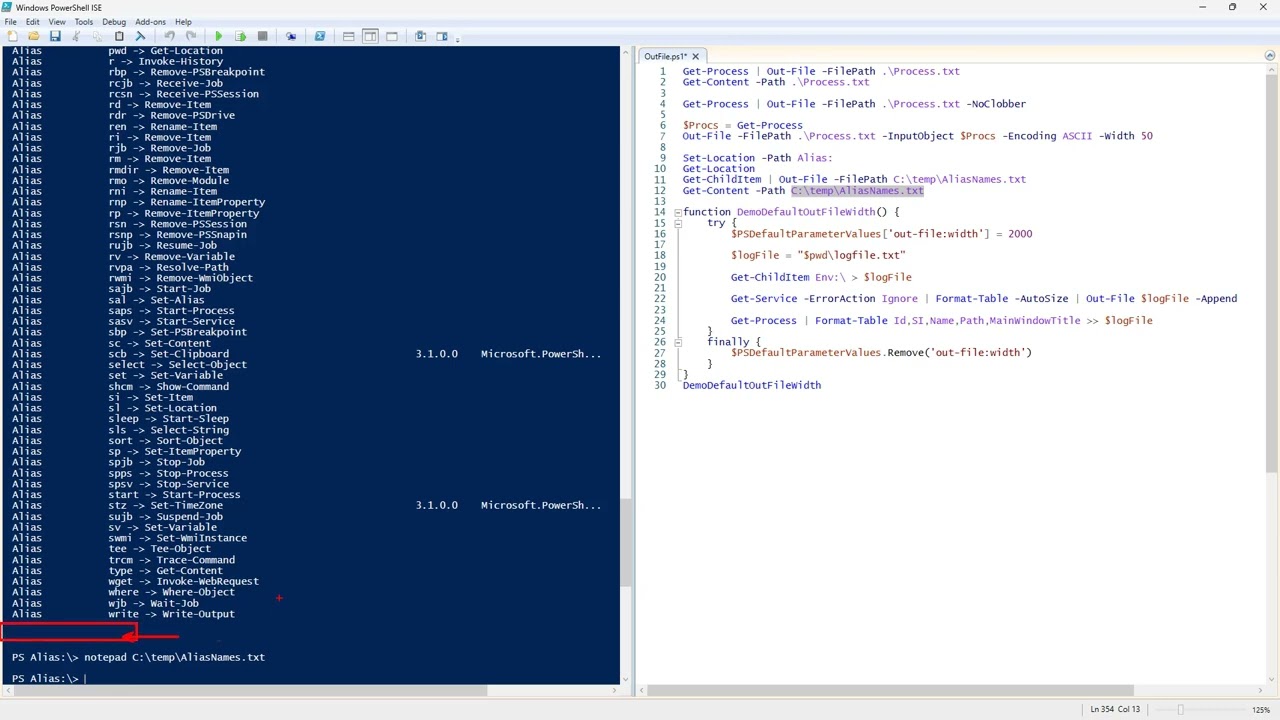
Task: Click the Windows PowerShell ISE title icon
Action: [7, 7]
